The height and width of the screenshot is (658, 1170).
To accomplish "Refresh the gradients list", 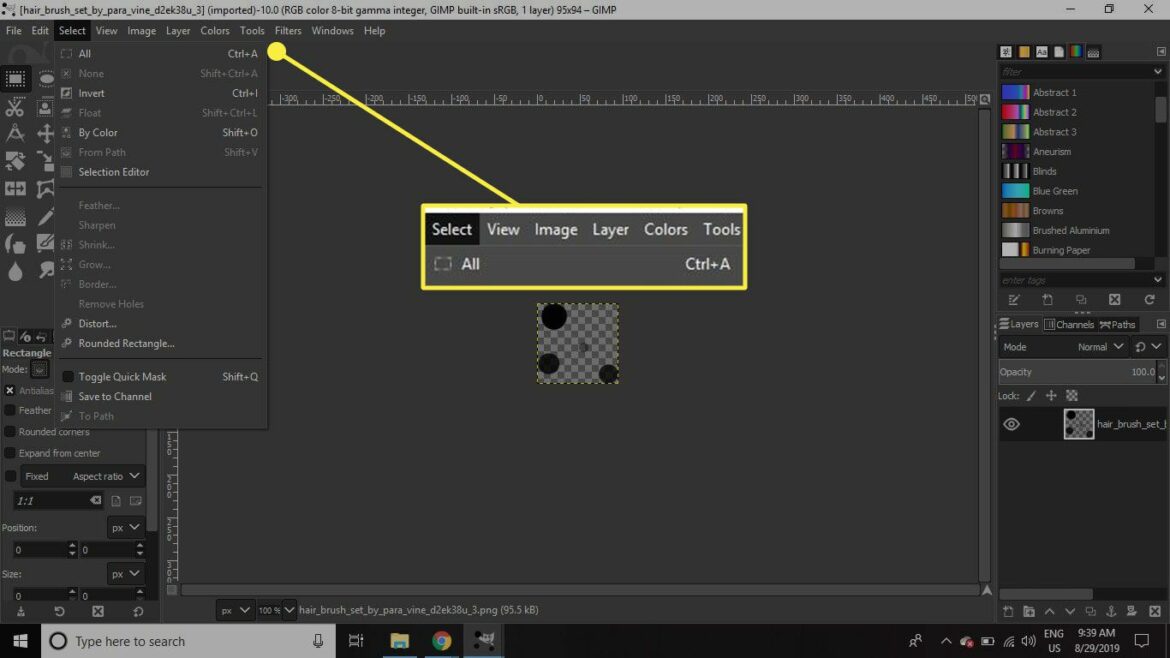I will [x=1149, y=300].
